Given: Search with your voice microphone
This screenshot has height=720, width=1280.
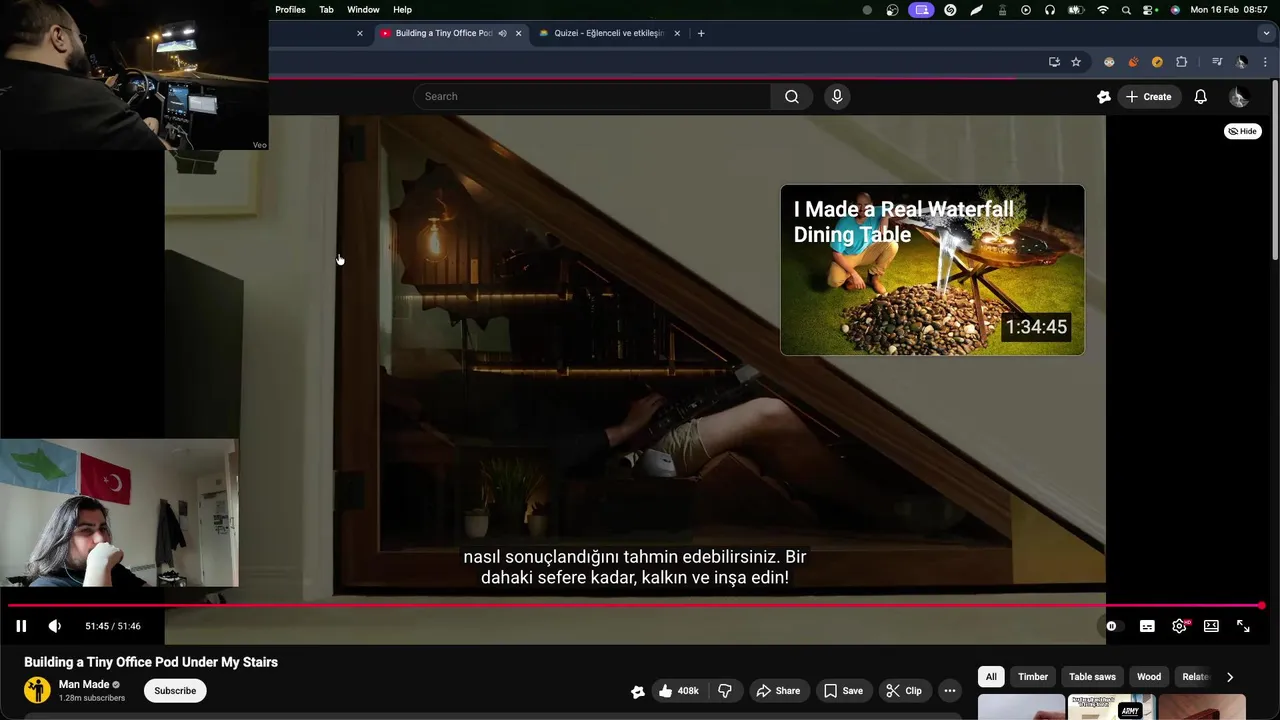Looking at the screenshot, I should point(837,97).
